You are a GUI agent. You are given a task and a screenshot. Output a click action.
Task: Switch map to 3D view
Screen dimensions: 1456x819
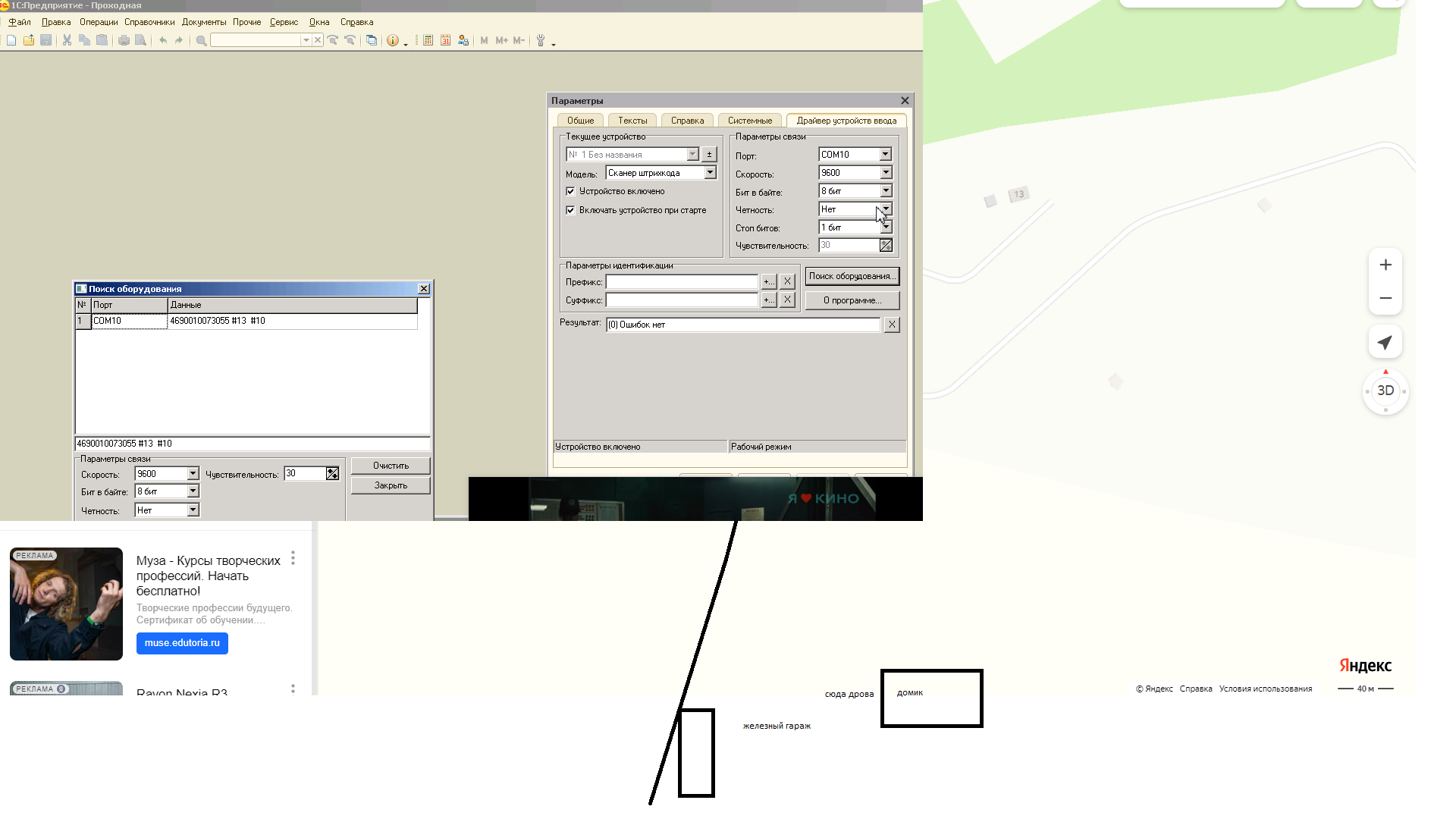pos(1385,391)
